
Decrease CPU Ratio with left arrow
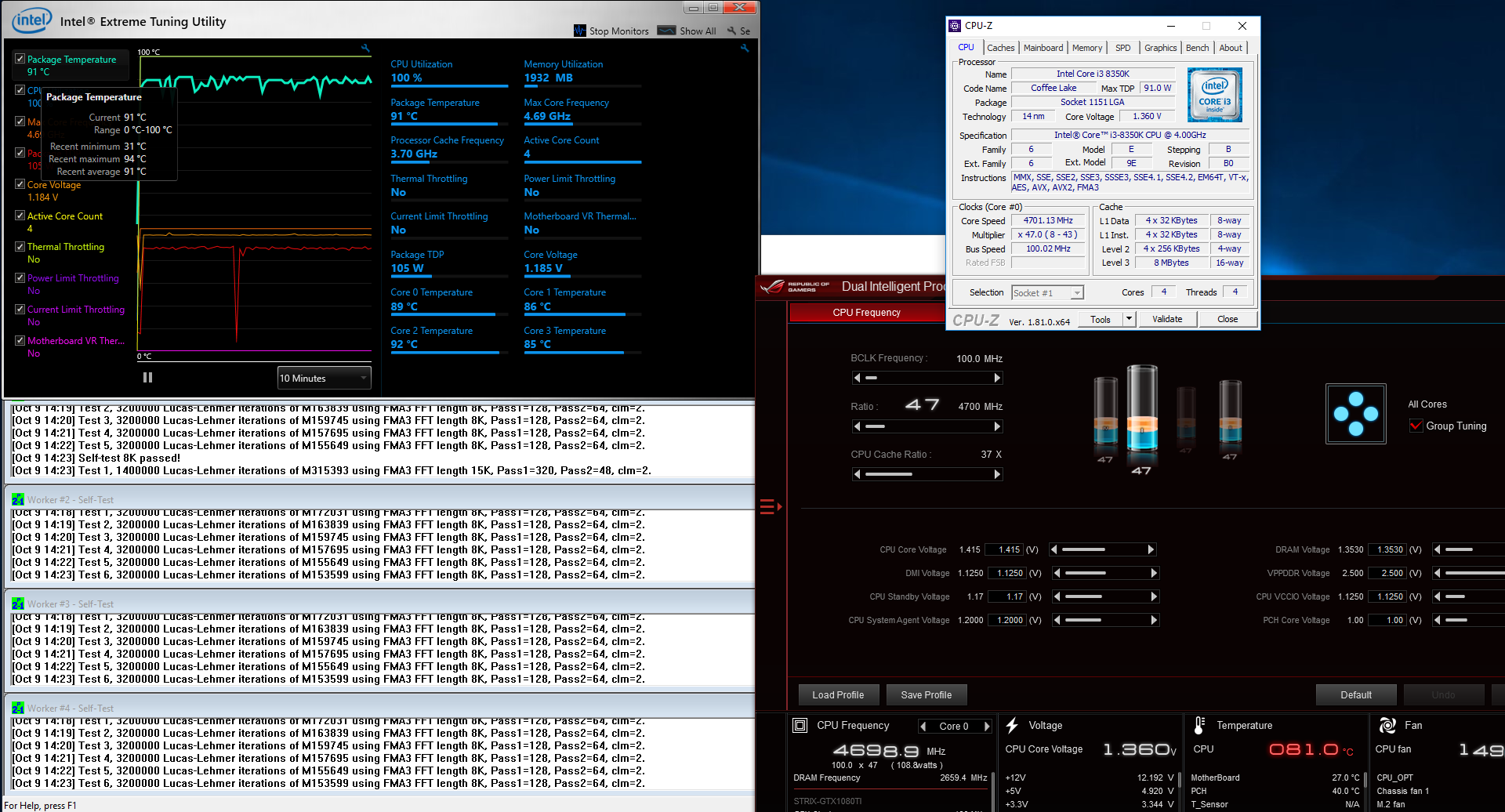858,426
